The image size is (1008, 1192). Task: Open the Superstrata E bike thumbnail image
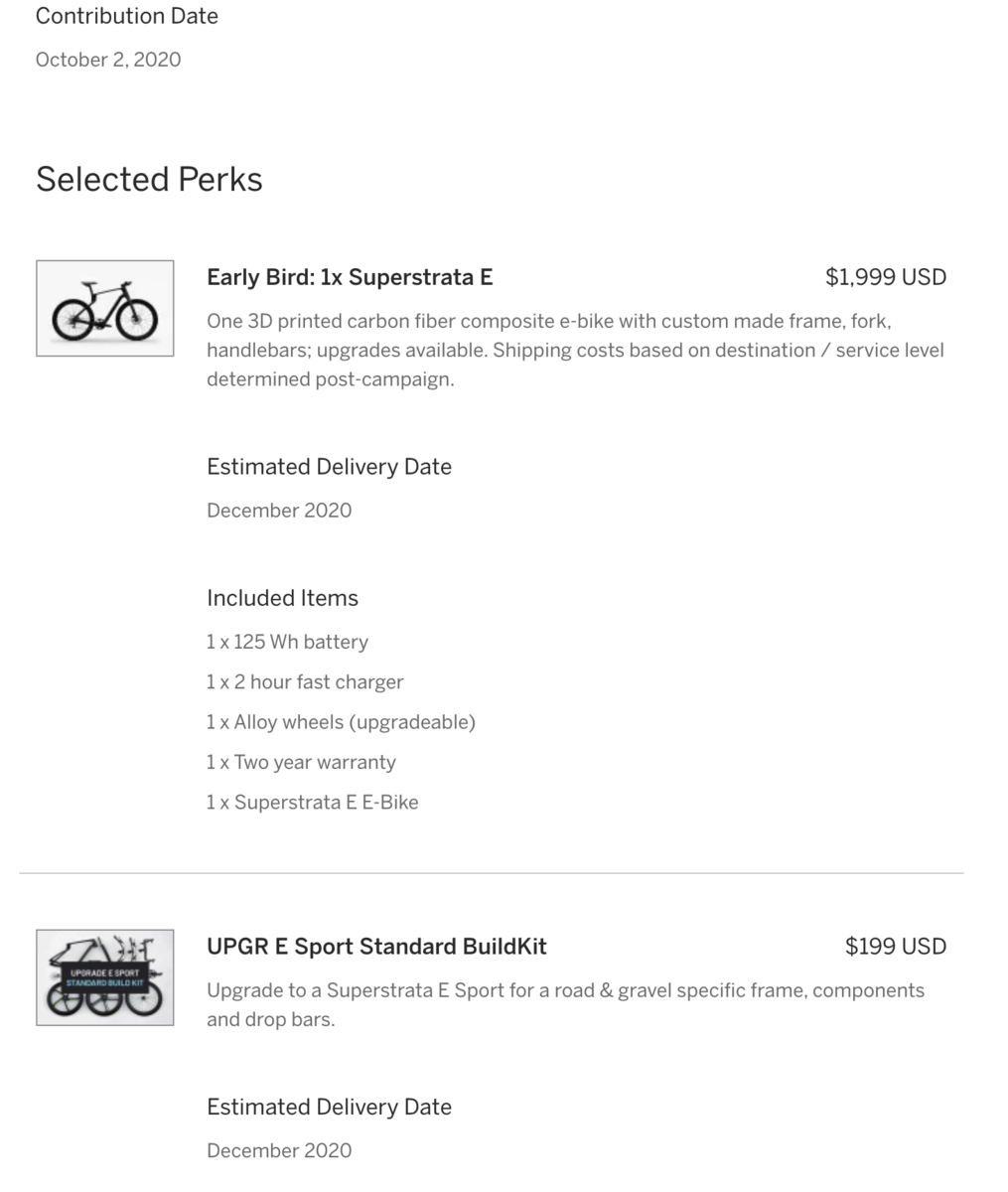pos(105,308)
